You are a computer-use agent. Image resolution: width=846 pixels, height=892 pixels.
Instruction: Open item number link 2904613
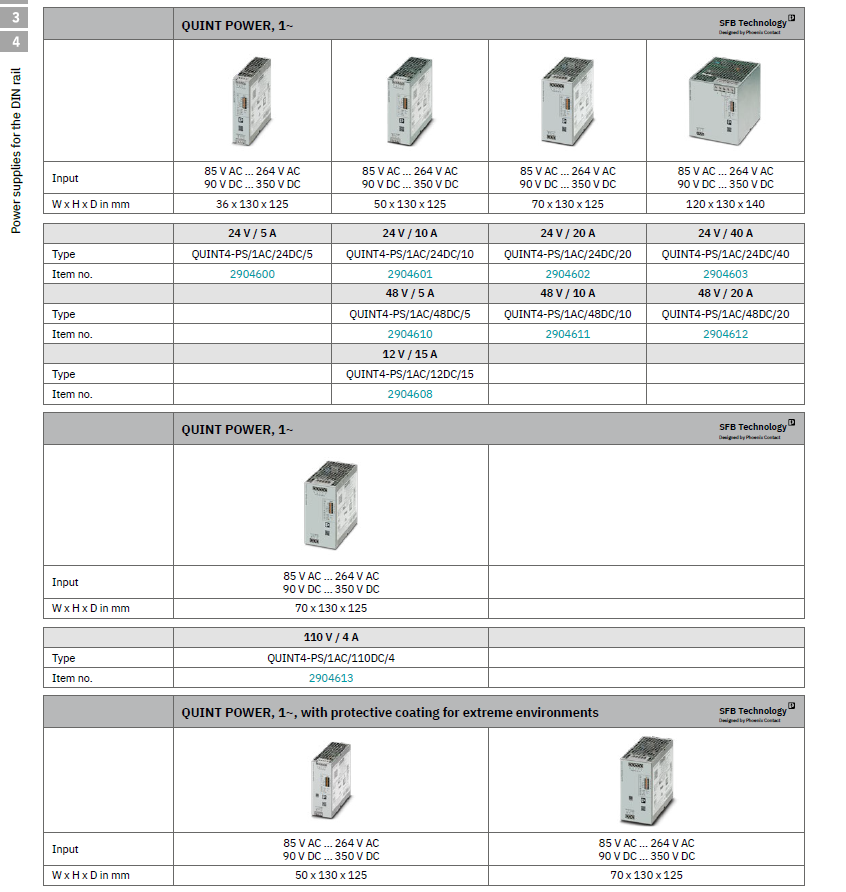point(331,678)
